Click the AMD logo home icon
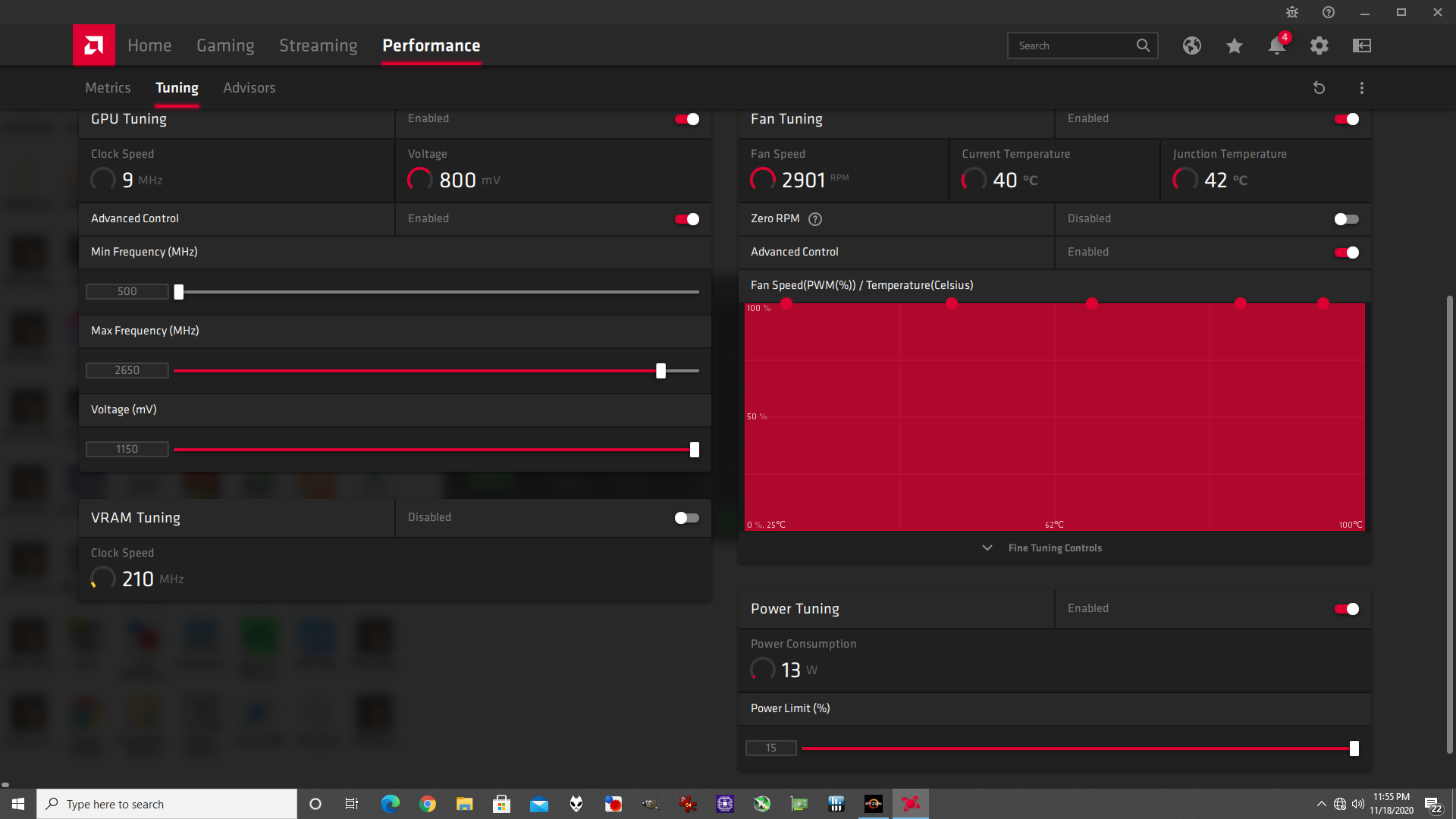The height and width of the screenshot is (819, 1456). (94, 45)
